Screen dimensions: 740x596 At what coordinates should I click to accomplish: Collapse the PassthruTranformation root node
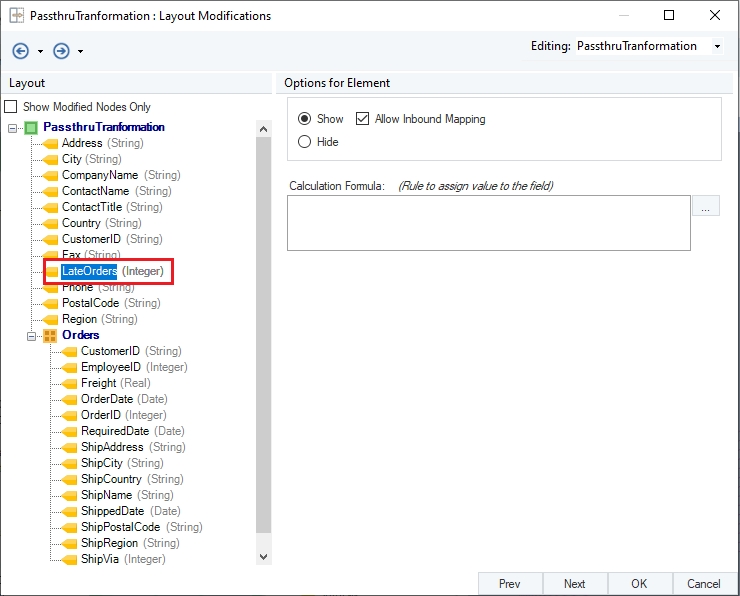[x=12, y=128]
